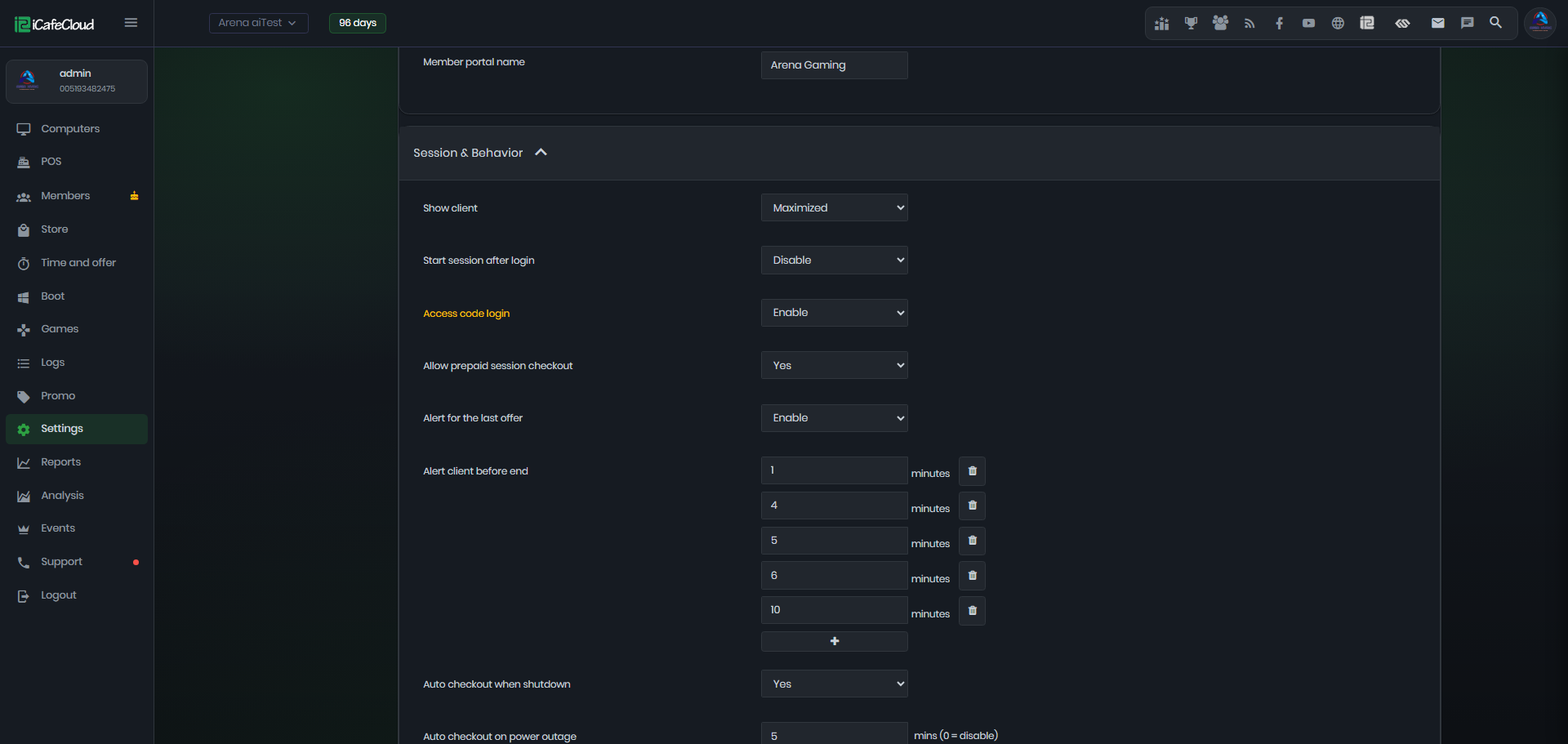
Task: Open Boot in sidebar
Action: pos(77,296)
